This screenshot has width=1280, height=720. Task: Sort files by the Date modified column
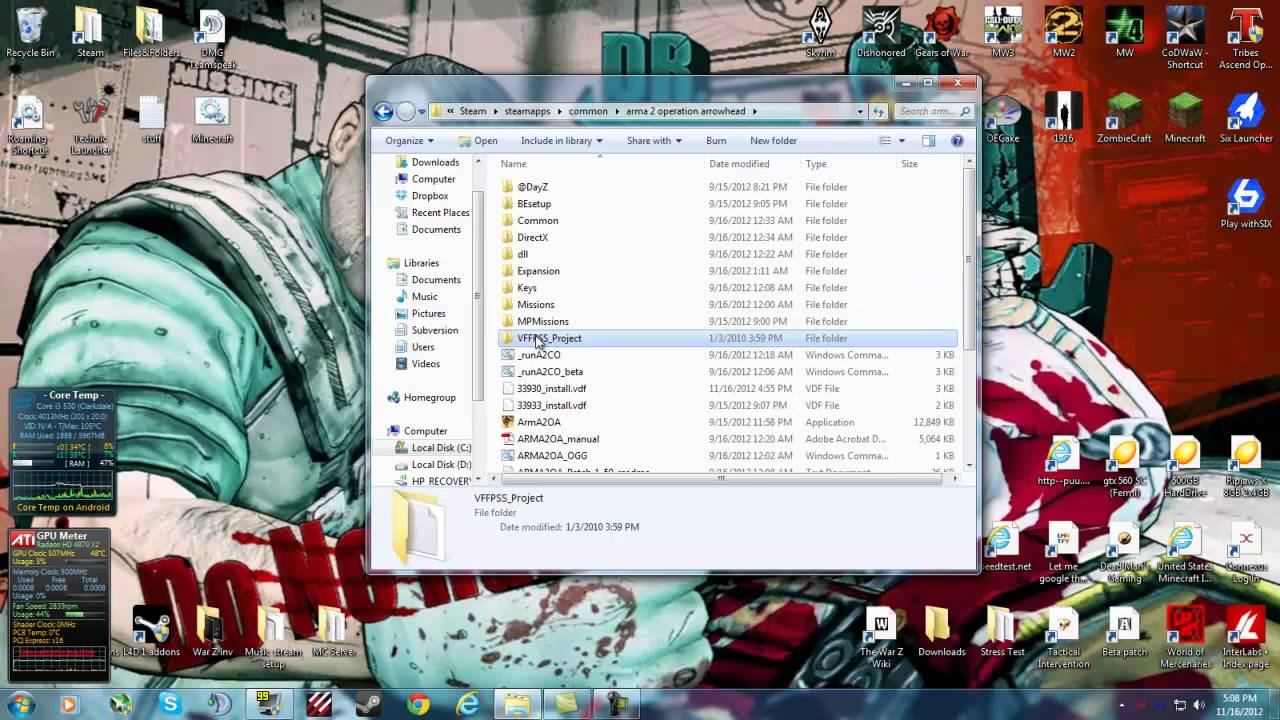tap(753, 164)
